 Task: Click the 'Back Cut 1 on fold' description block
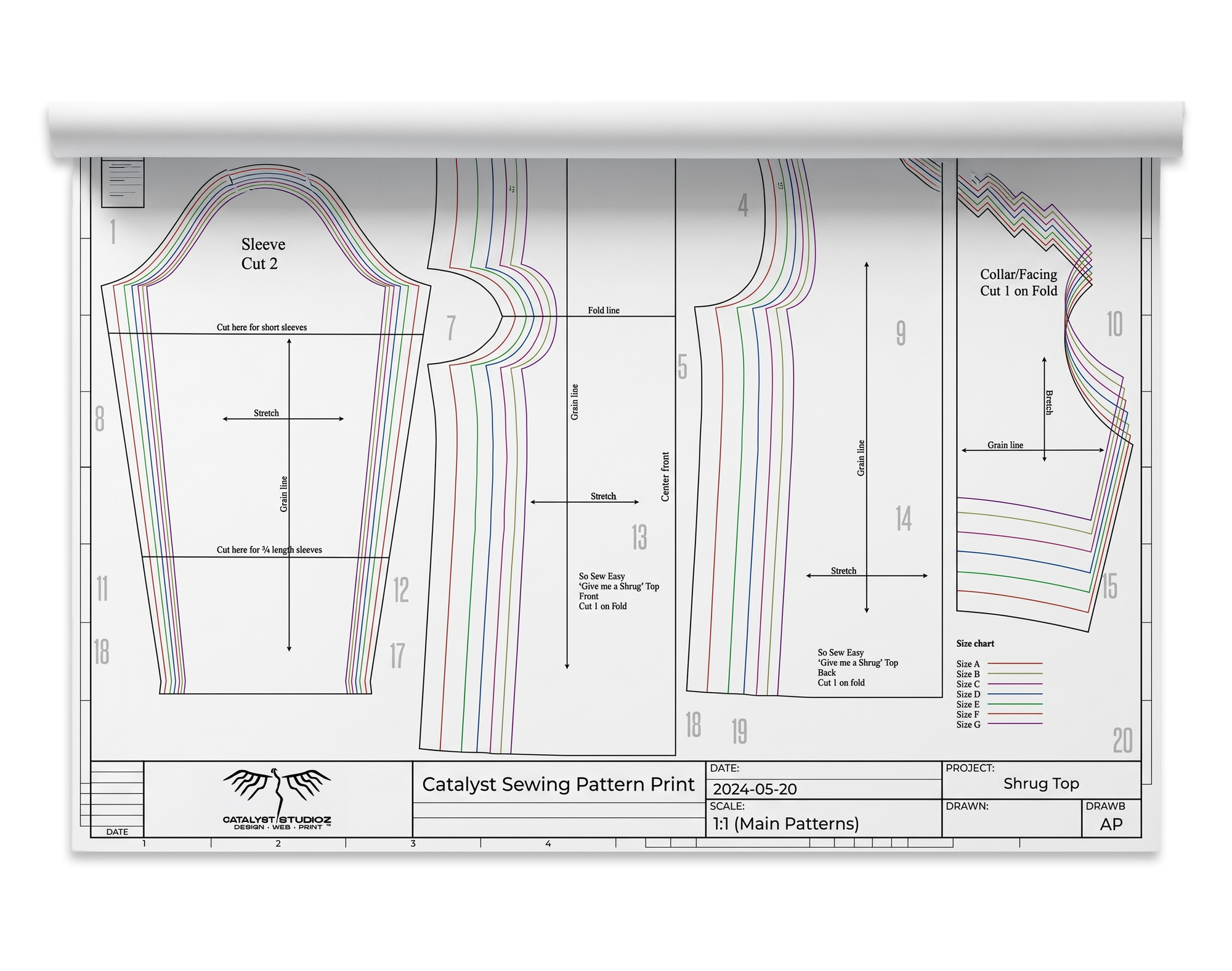click(857, 667)
